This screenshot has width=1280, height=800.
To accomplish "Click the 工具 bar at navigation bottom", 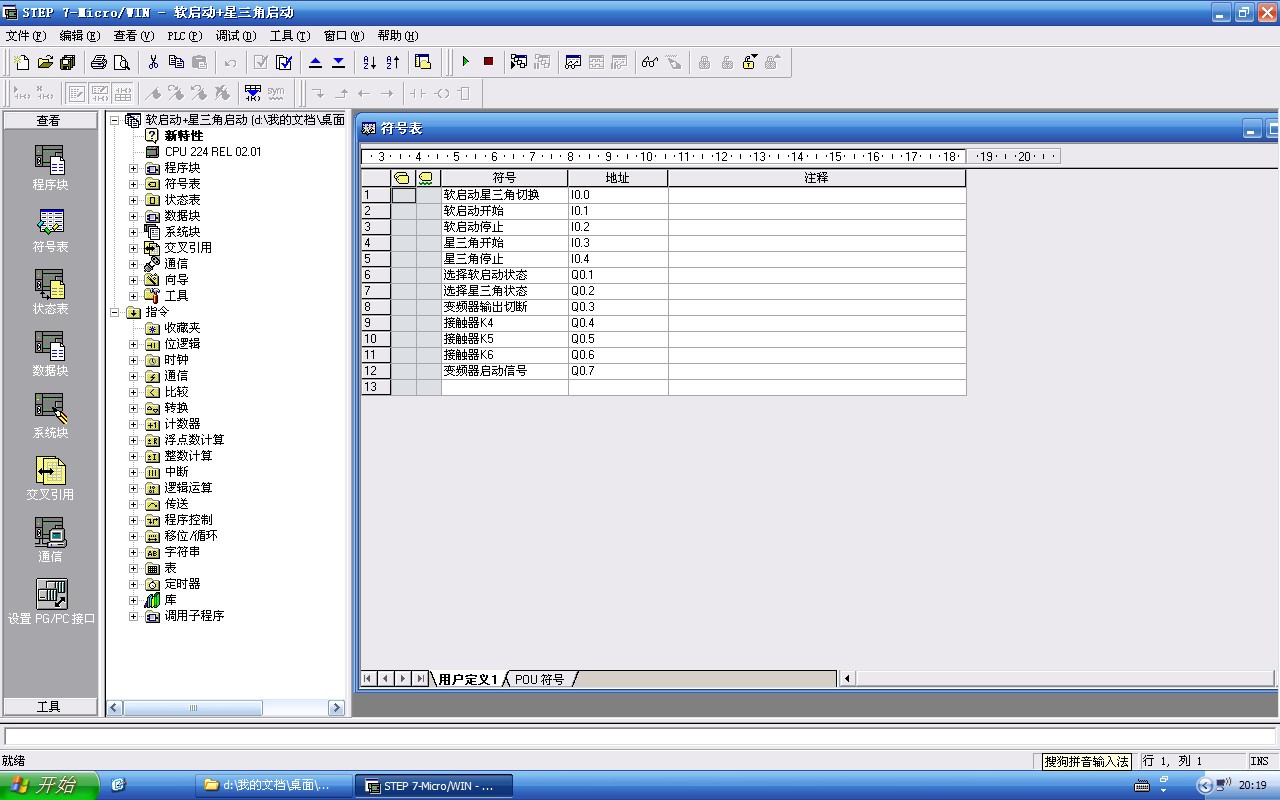I will (49, 706).
